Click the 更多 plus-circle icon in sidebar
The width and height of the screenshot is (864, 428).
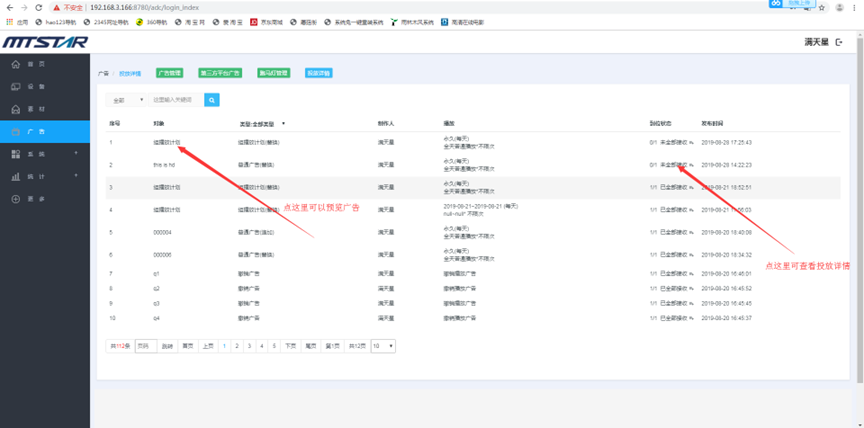pyautogui.click(x=16, y=199)
